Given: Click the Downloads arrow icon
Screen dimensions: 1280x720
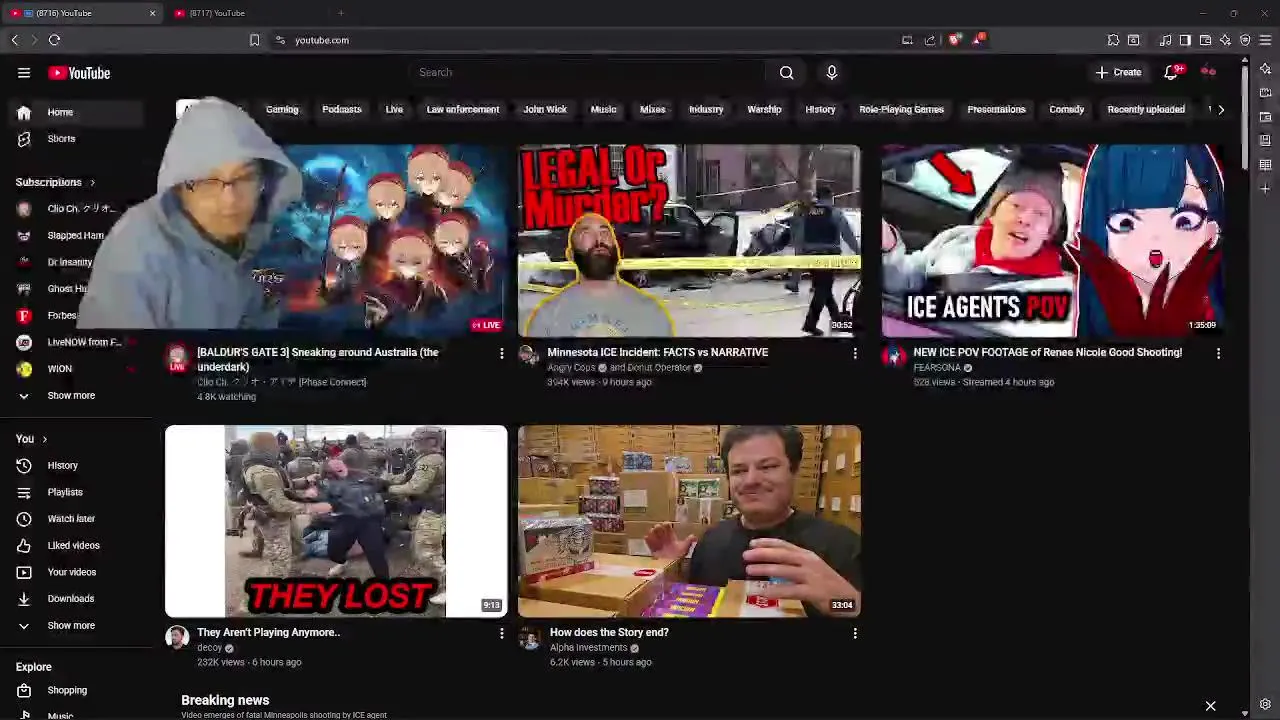Looking at the screenshot, I should pyautogui.click(x=24, y=598).
